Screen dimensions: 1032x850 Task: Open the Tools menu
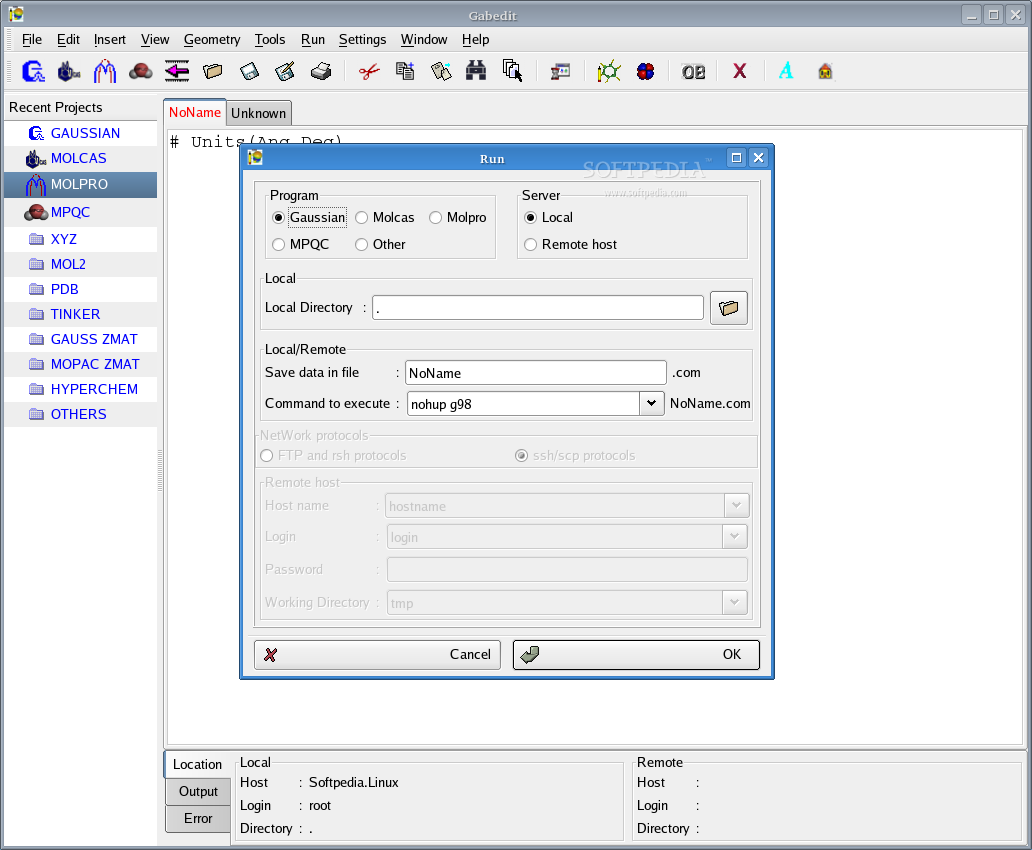point(270,40)
